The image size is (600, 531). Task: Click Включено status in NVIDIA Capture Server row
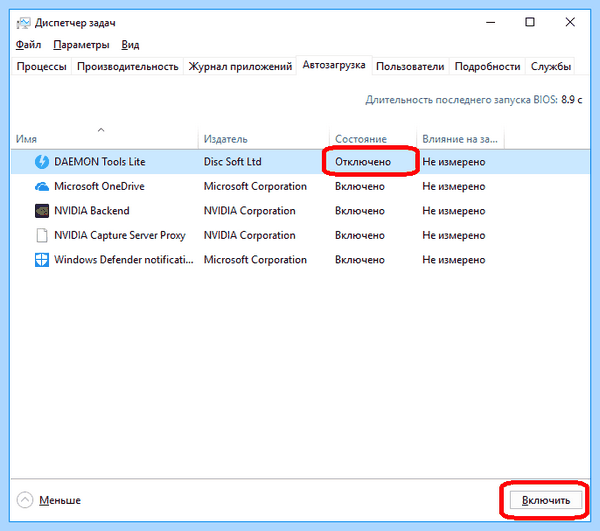(x=360, y=235)
